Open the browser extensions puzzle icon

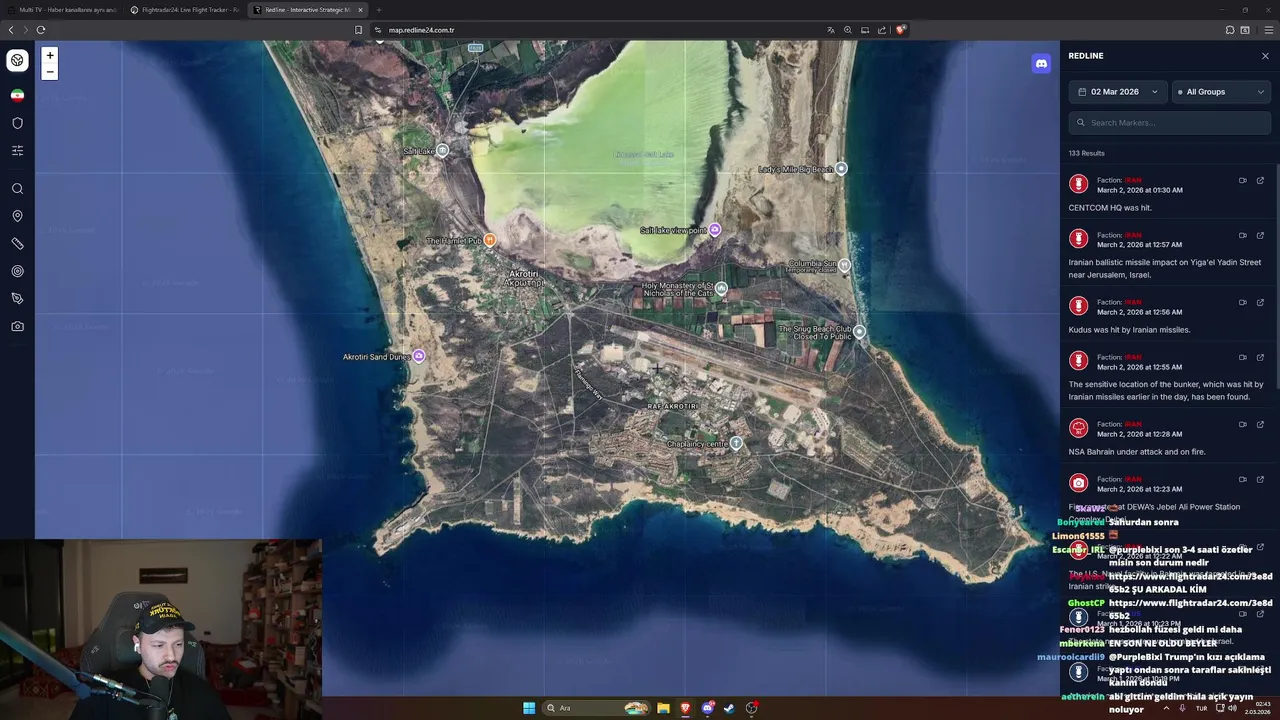pos(1230,30)
